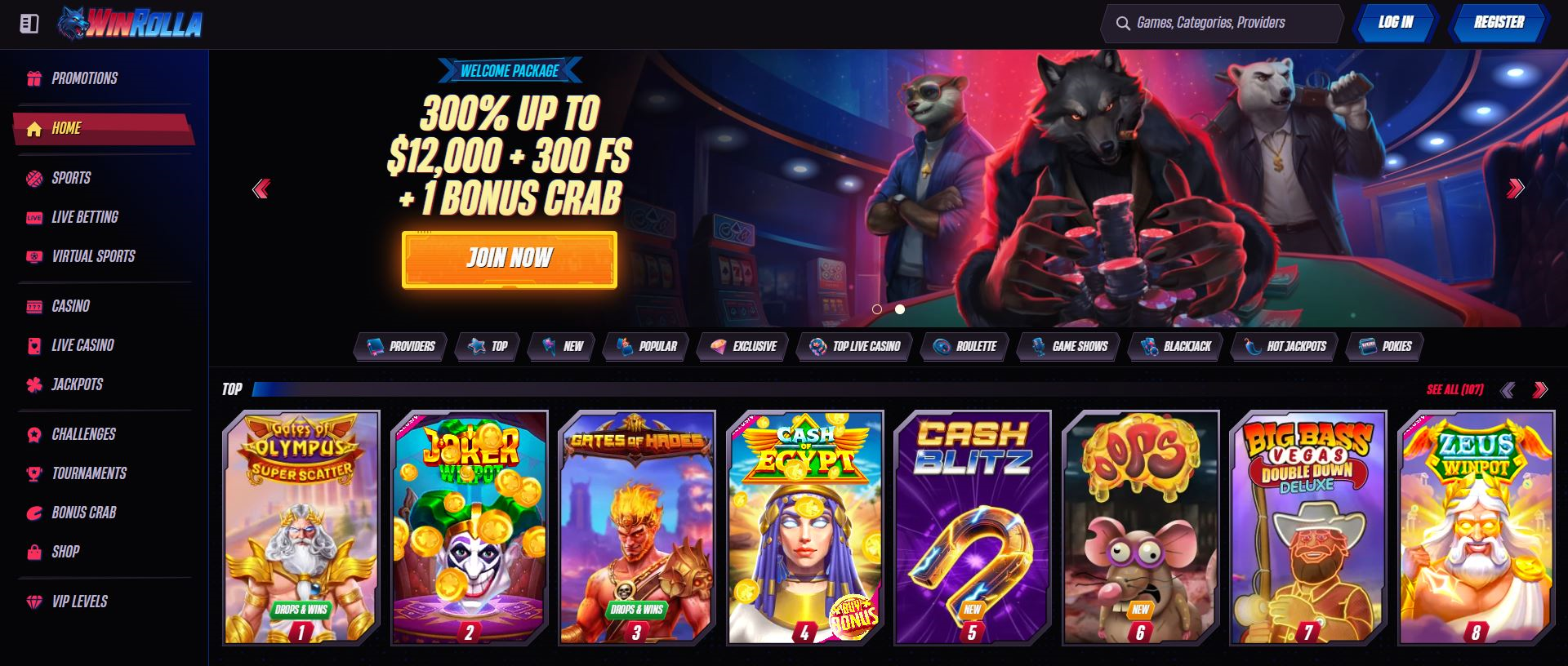Select second banner slide dot

(900, 309)
